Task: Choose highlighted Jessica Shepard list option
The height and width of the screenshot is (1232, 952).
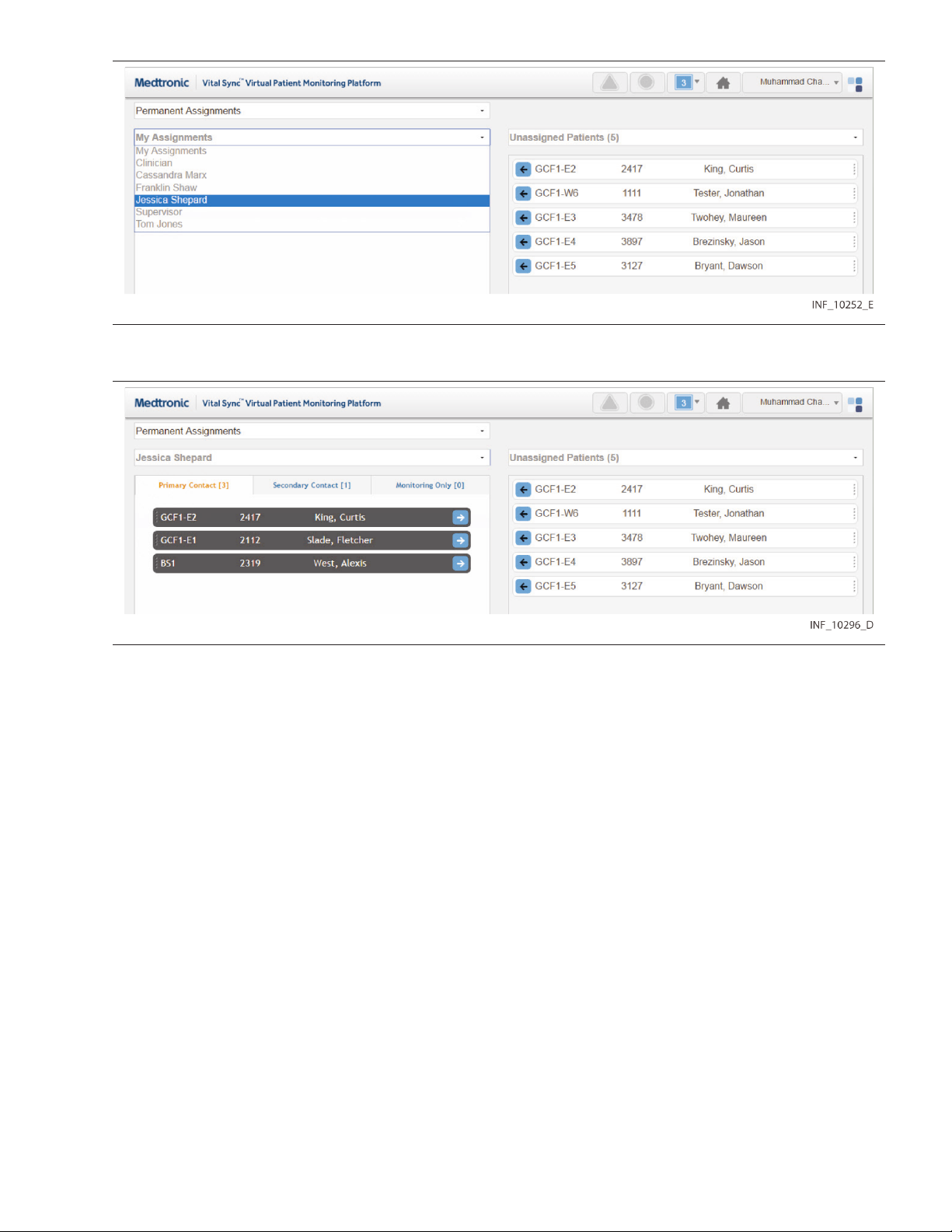Action: [312, 201]
